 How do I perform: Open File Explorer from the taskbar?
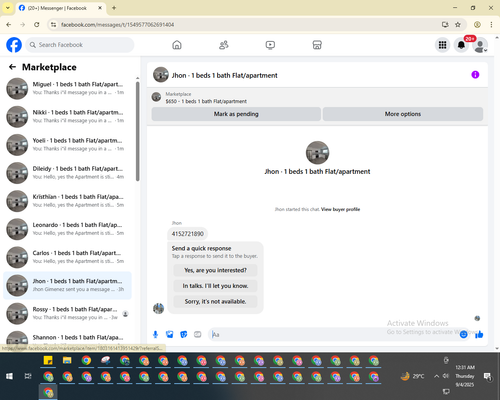coord(67,360)
